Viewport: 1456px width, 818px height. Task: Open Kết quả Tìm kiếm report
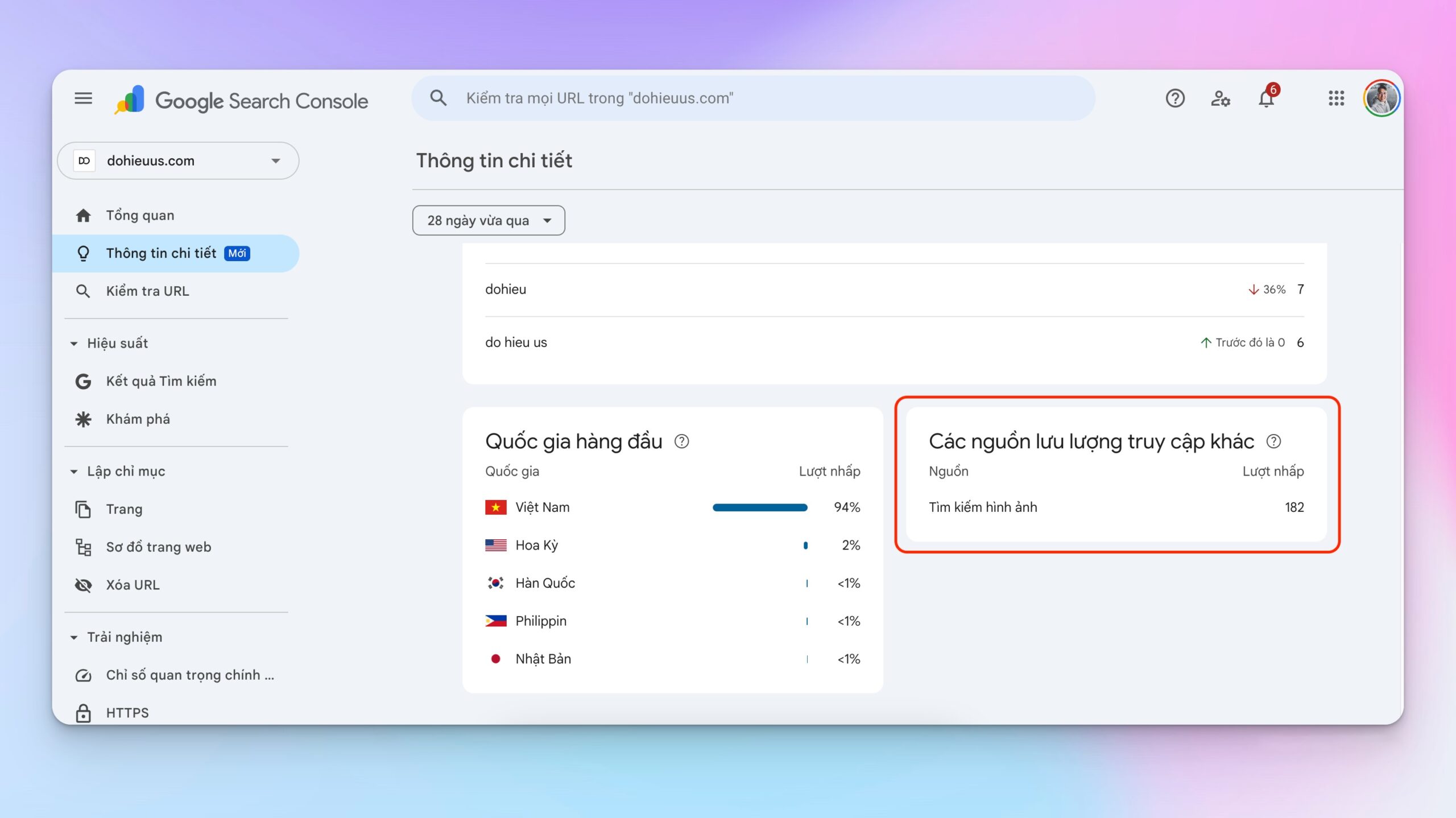coord(175,381)
